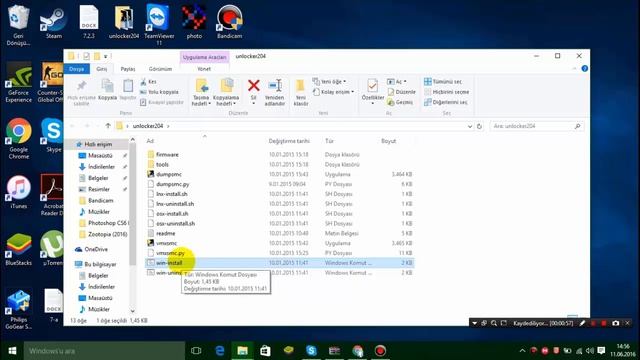Screen dimensions: 640x360
Task: Click the Yapıştır clipboard icon
Action: (128, 90)
